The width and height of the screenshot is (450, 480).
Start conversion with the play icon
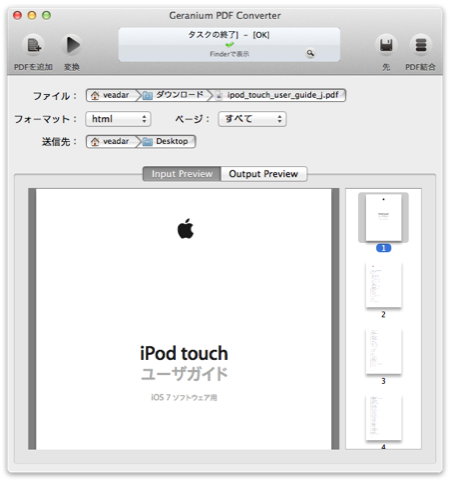pyautogui.click(x=72, y=45)
